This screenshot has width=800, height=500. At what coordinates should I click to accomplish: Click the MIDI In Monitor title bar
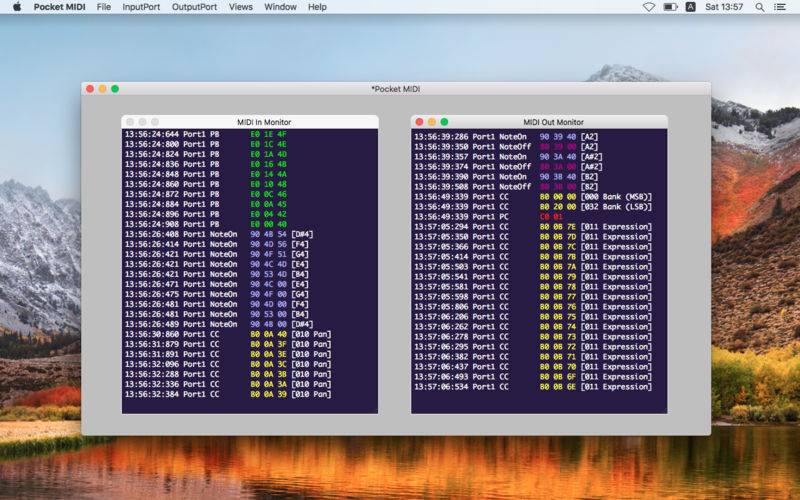pos(250,122)
